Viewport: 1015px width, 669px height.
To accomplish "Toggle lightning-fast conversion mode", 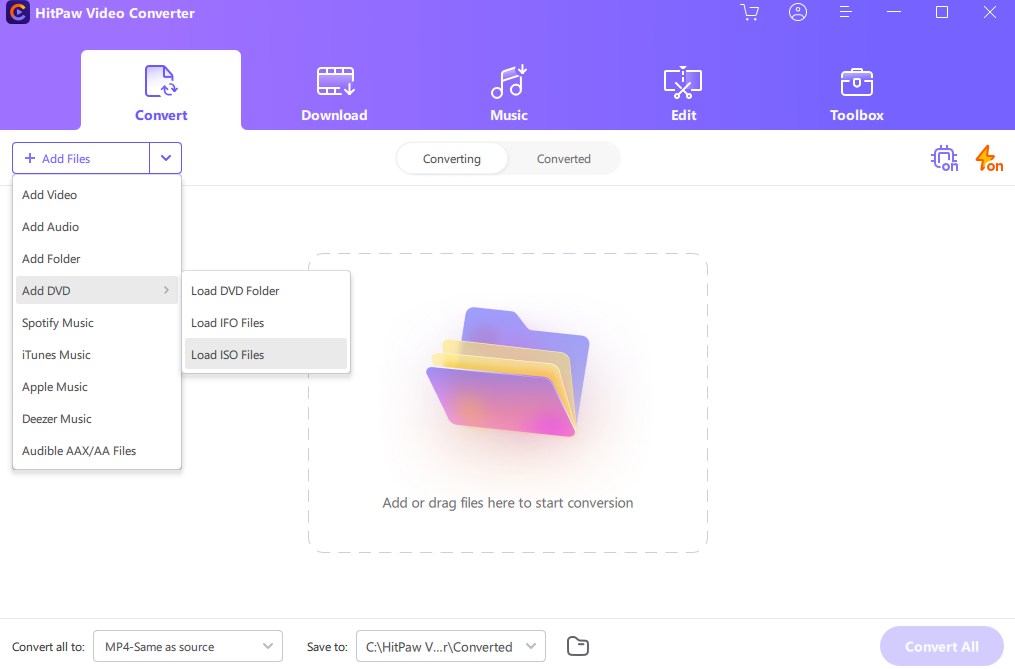I will click(x=989, y=158).
